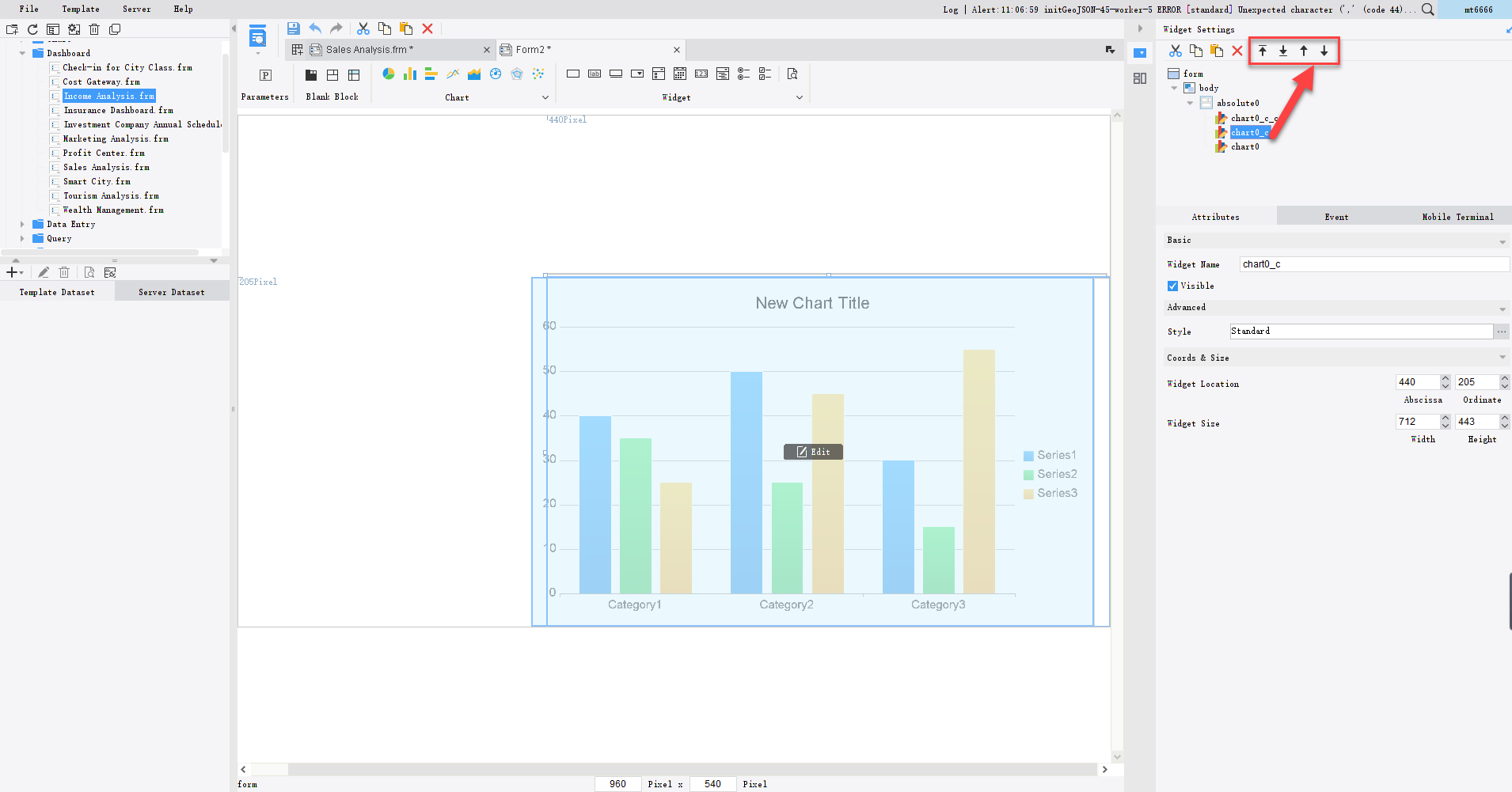Select Profit Center.frm in file tree
The image size is (1512, 792).
tap(104, 153)
